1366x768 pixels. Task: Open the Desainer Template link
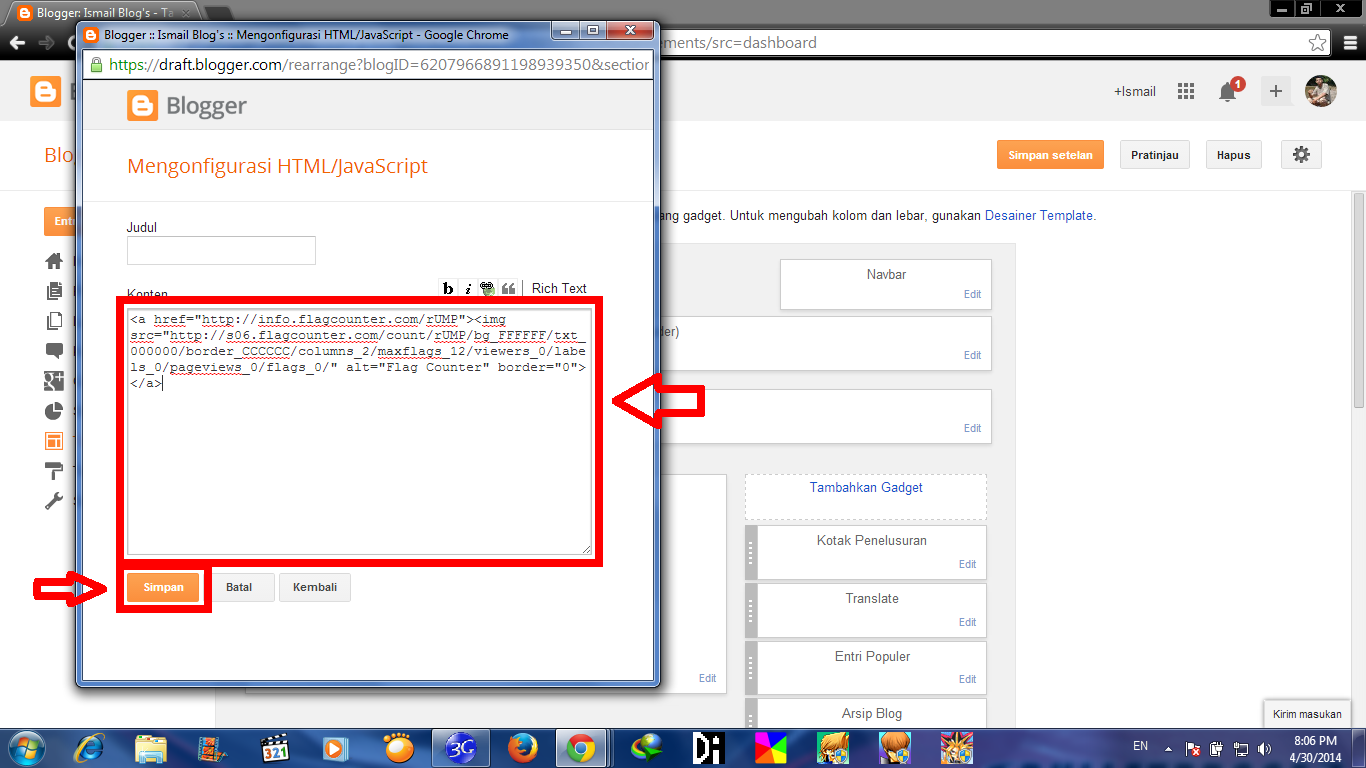pyautogui.click(x=1039, y=215)
